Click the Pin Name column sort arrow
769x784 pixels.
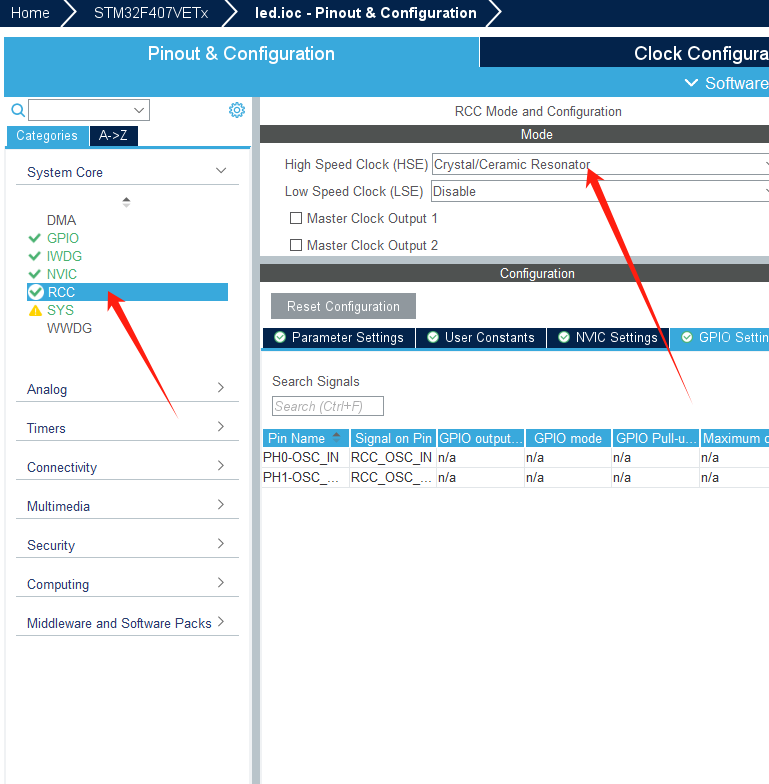pyautogui.click(x=336, y=438)
